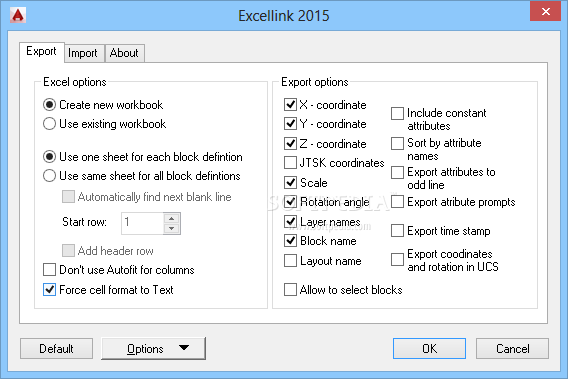Image resolution: width=568 pixels, height=379 pixels.
Task: Uncheck the X - coordinate checkbox
Action: [291, 105]
